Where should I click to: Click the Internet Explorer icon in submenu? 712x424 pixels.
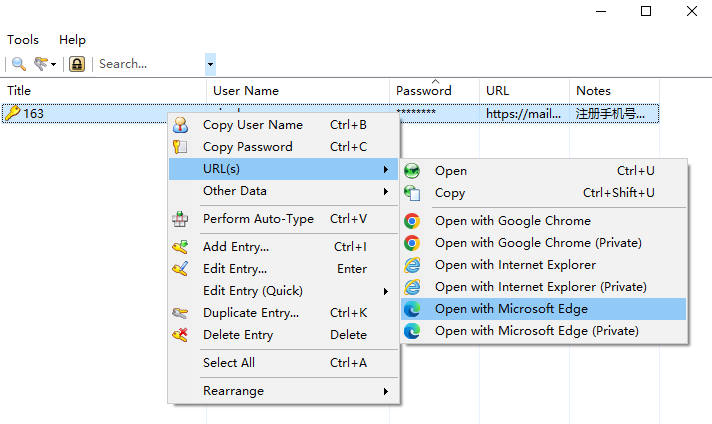pyautogui.click(x=412, y=265)
